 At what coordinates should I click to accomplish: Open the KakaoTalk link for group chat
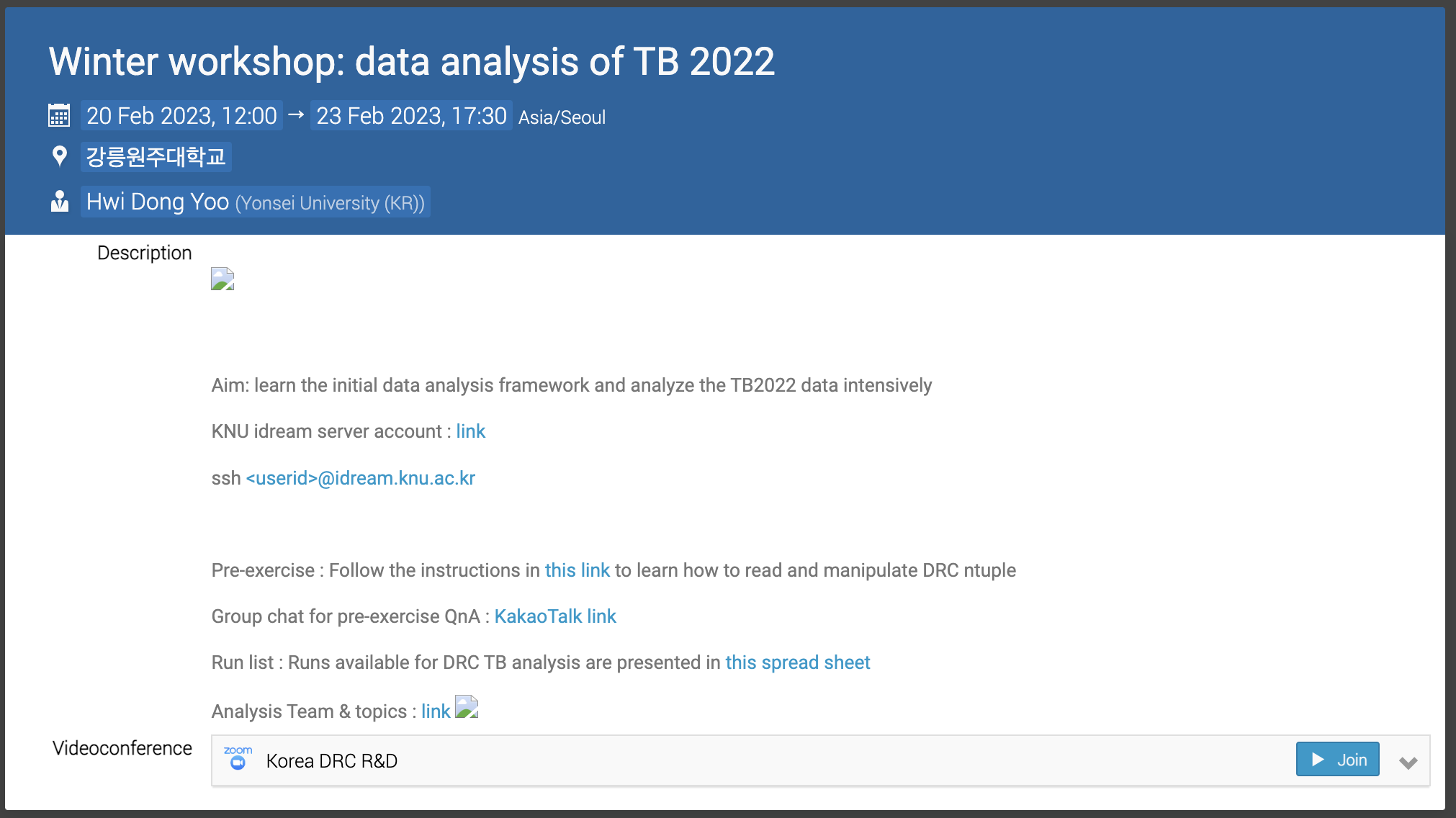(x=554, y=616)
